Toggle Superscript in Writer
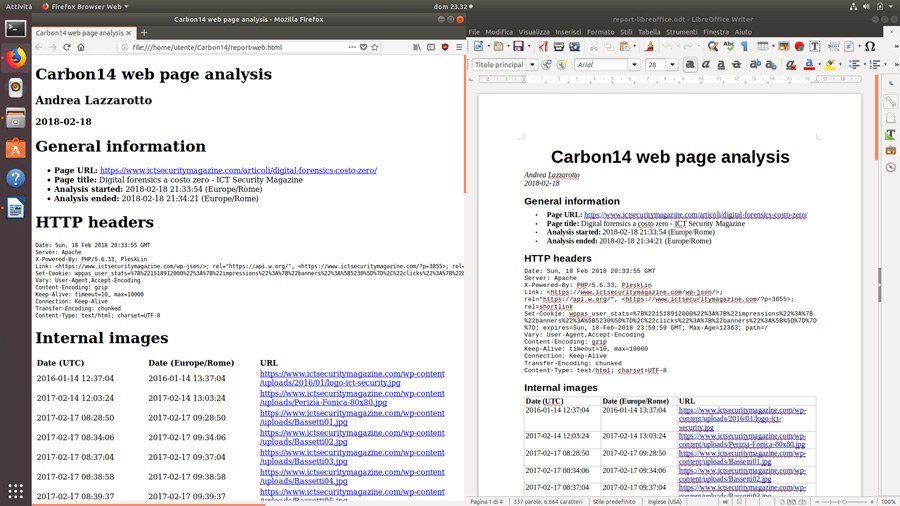Viewport: 900px width, 506px height. pyautogui.click(x=755, y=65)
